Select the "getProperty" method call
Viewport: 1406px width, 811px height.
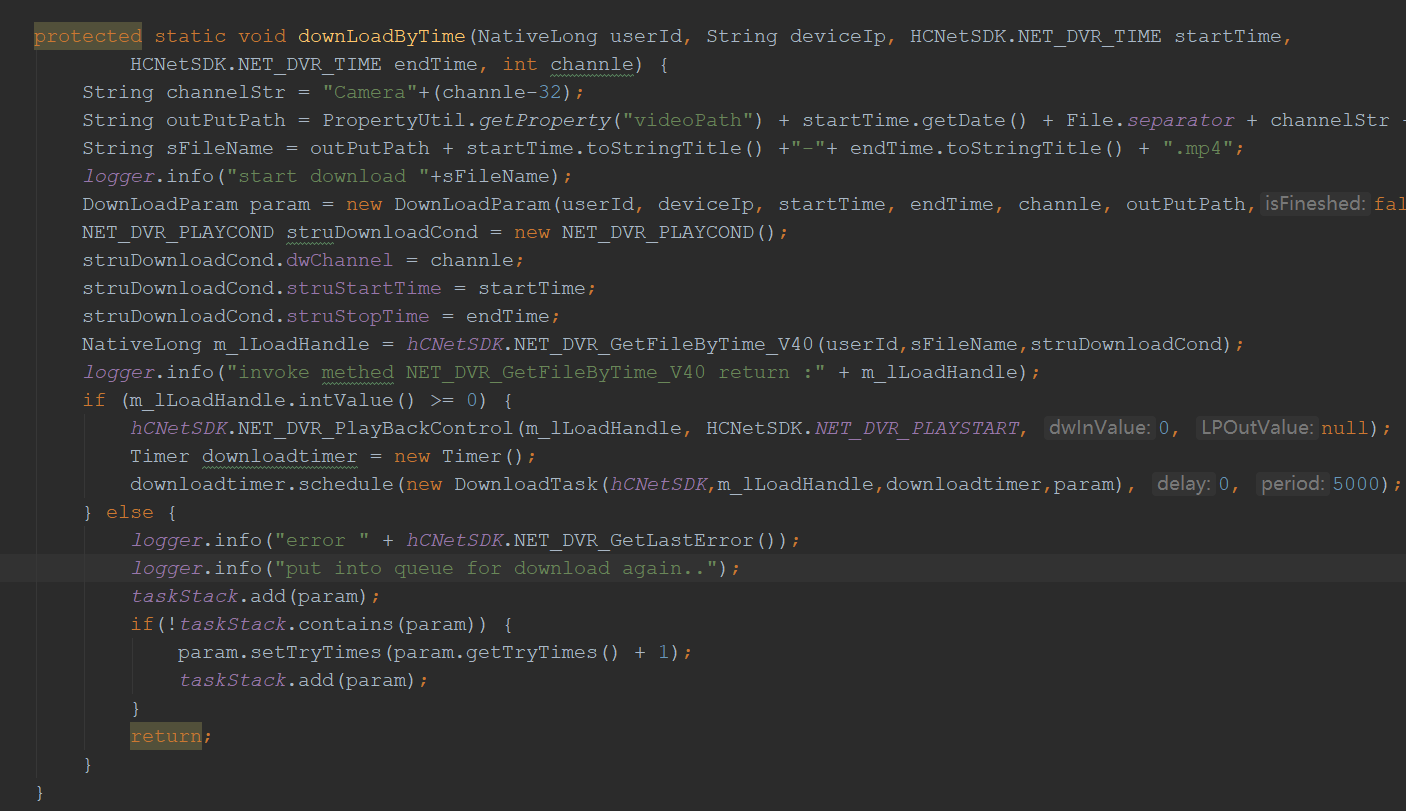click(x=544, y=121)
